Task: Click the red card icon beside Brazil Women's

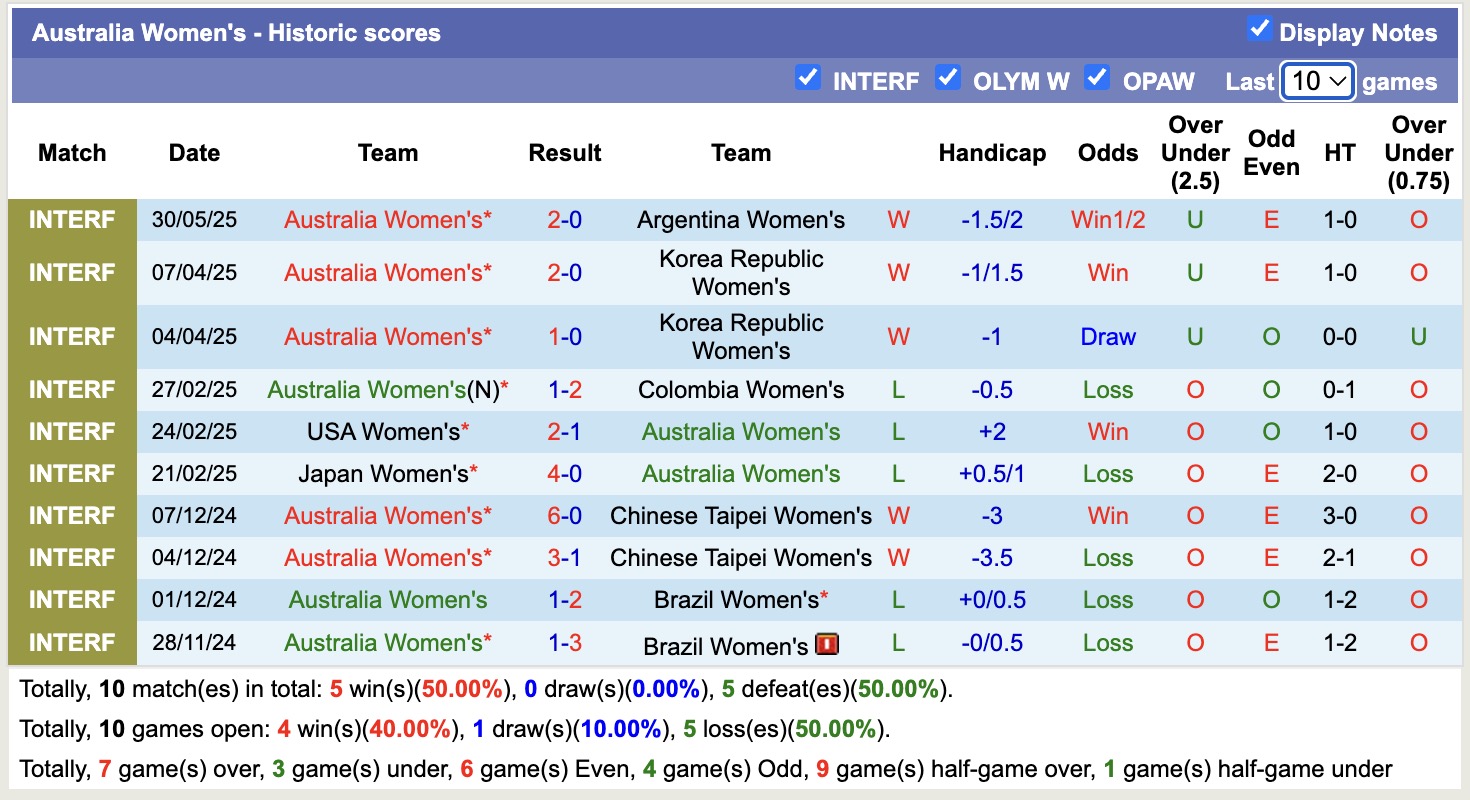Action: [827, 644]
